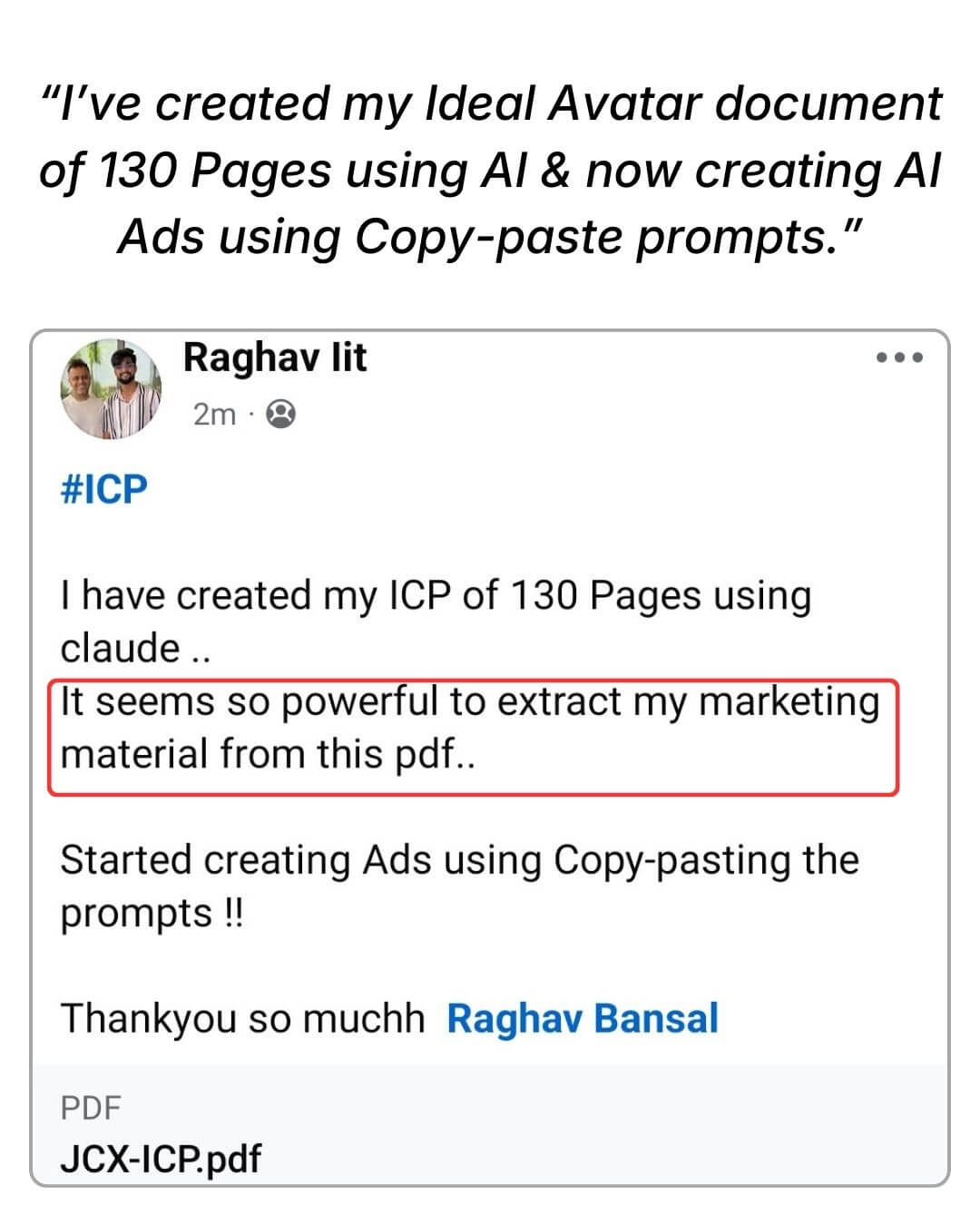Click the headline line "I've created my Ideal Avatar"
The width and height of the screenshot is (980, 1225).
pyautogui.click(x=490, y=103)
